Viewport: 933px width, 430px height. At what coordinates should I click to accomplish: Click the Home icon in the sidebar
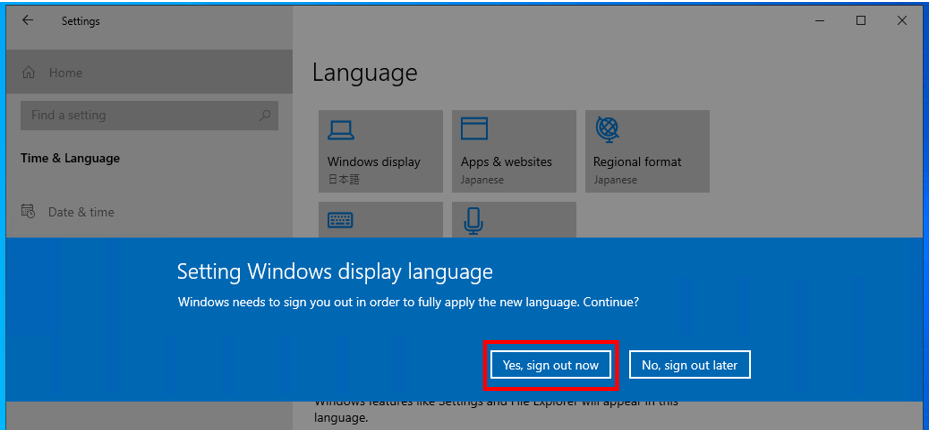(x=29, y=73)
